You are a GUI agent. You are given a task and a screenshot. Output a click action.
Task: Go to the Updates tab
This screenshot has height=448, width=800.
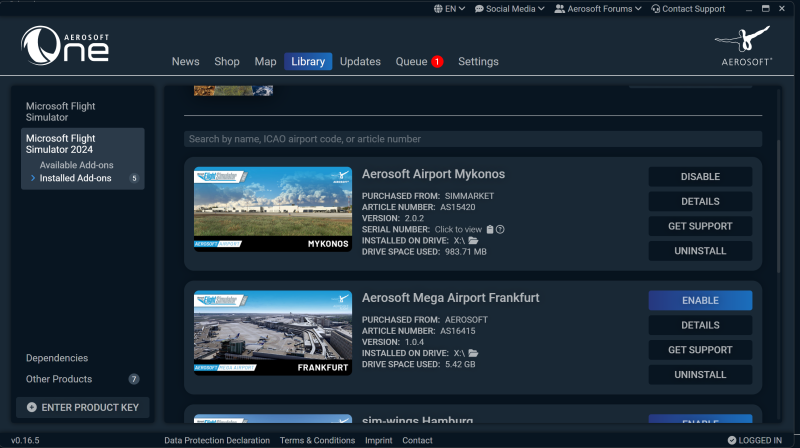pyautogui.click(x=360, y=62)
